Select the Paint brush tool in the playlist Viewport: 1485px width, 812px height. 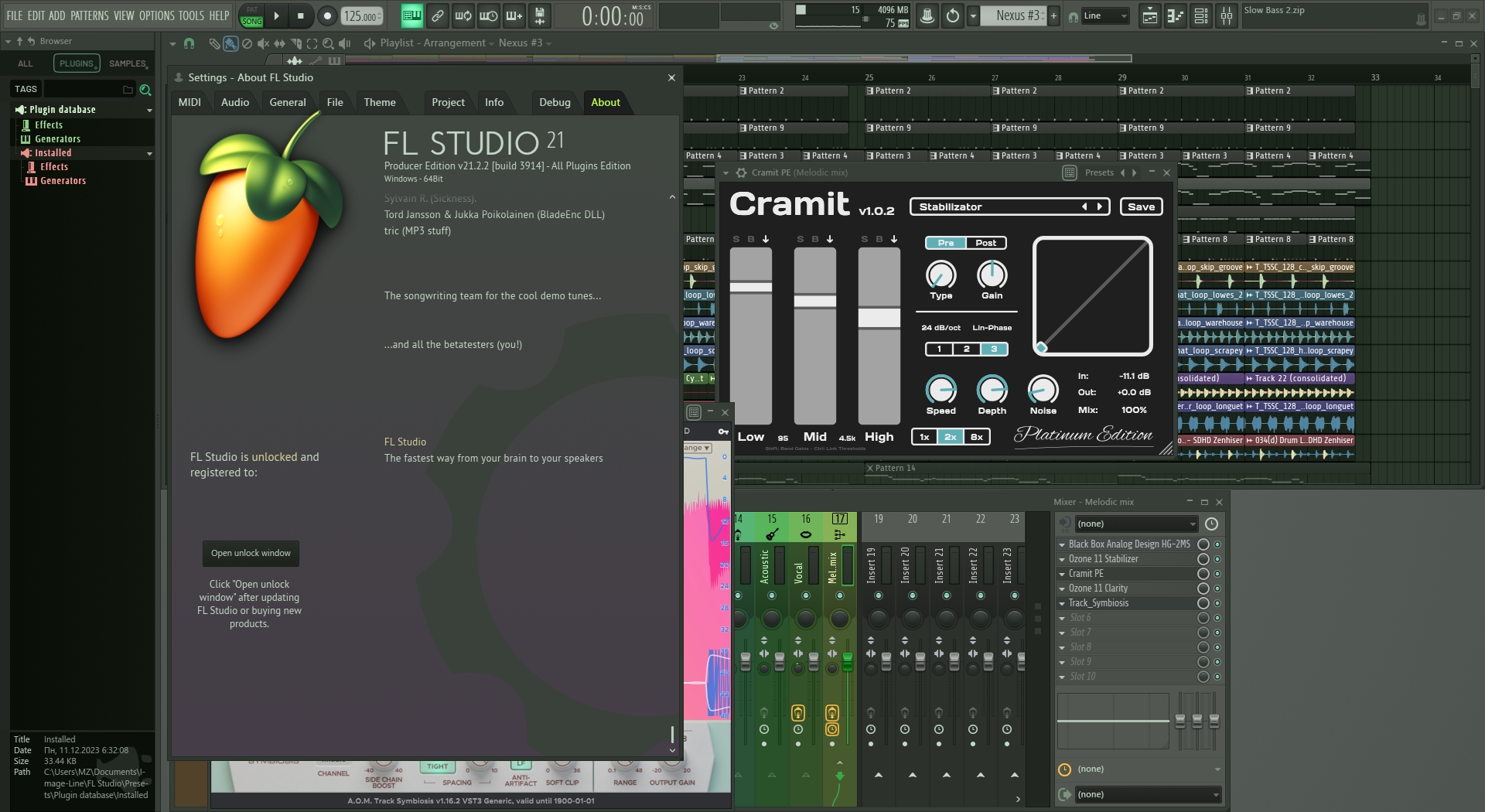pyautogui.click(x=230, y=43)
